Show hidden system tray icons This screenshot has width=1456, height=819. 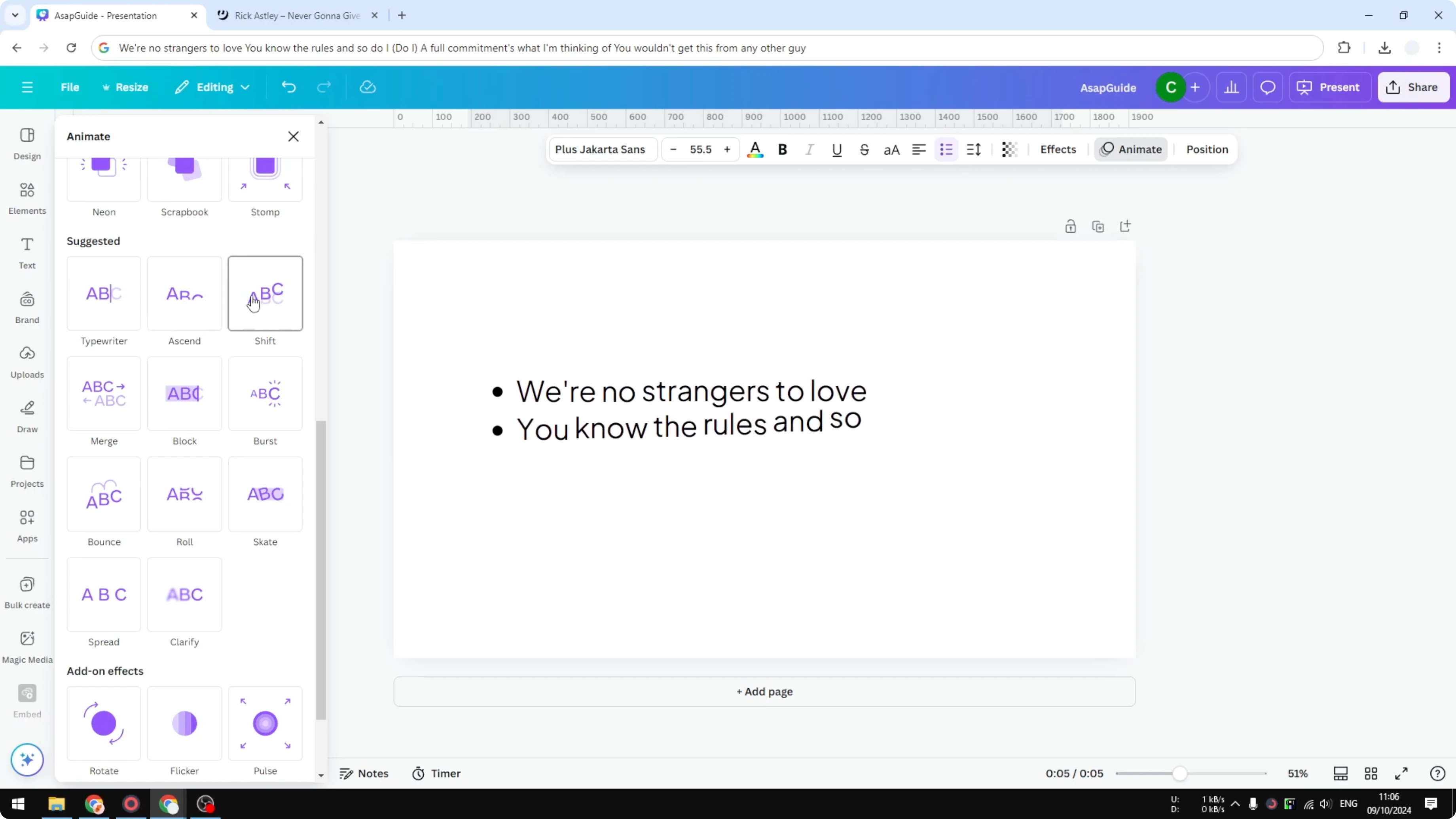tap(1236, 804)
